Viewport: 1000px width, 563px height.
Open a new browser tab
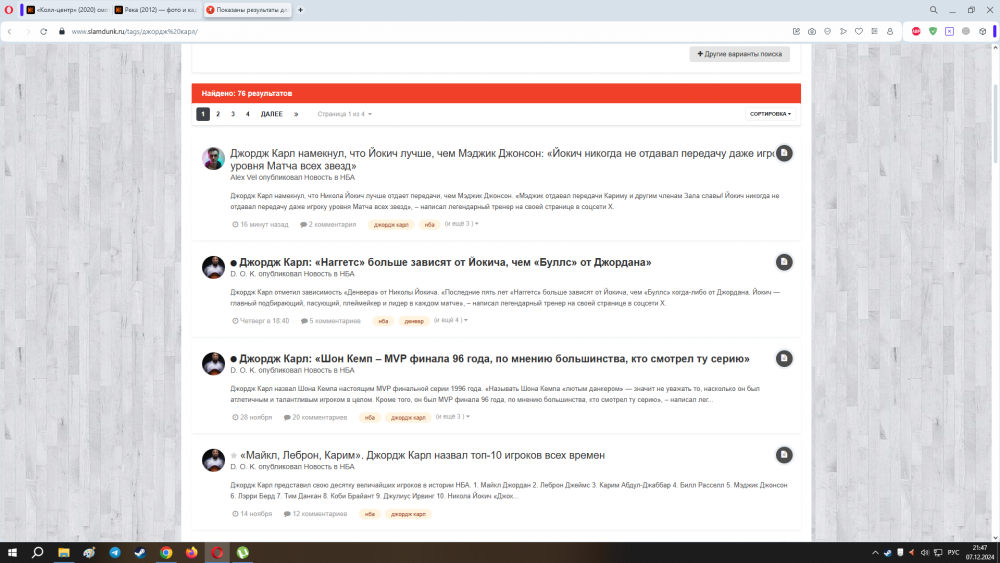point(300,10)
